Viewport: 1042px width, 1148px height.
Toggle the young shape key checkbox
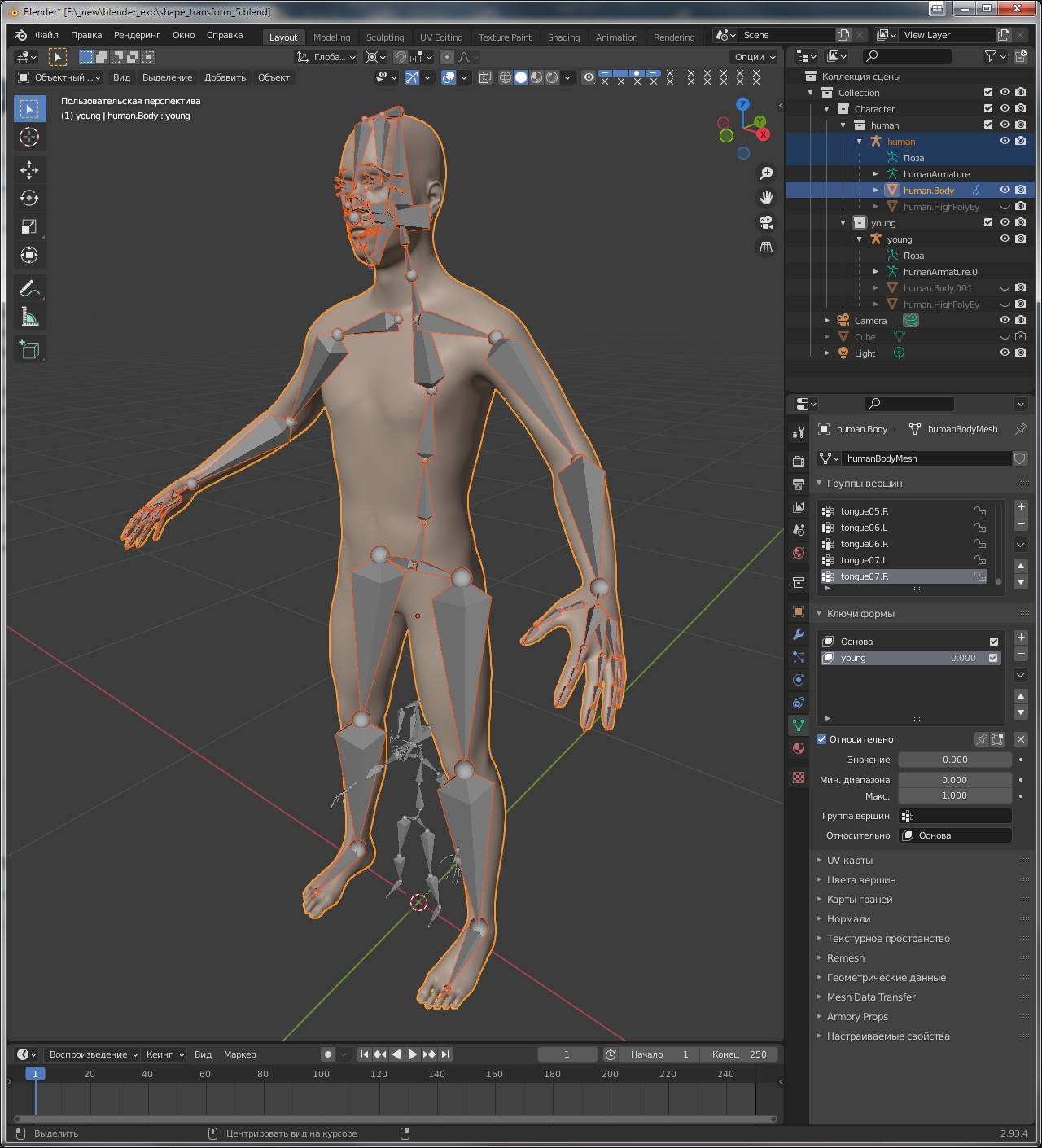(993, 658)
